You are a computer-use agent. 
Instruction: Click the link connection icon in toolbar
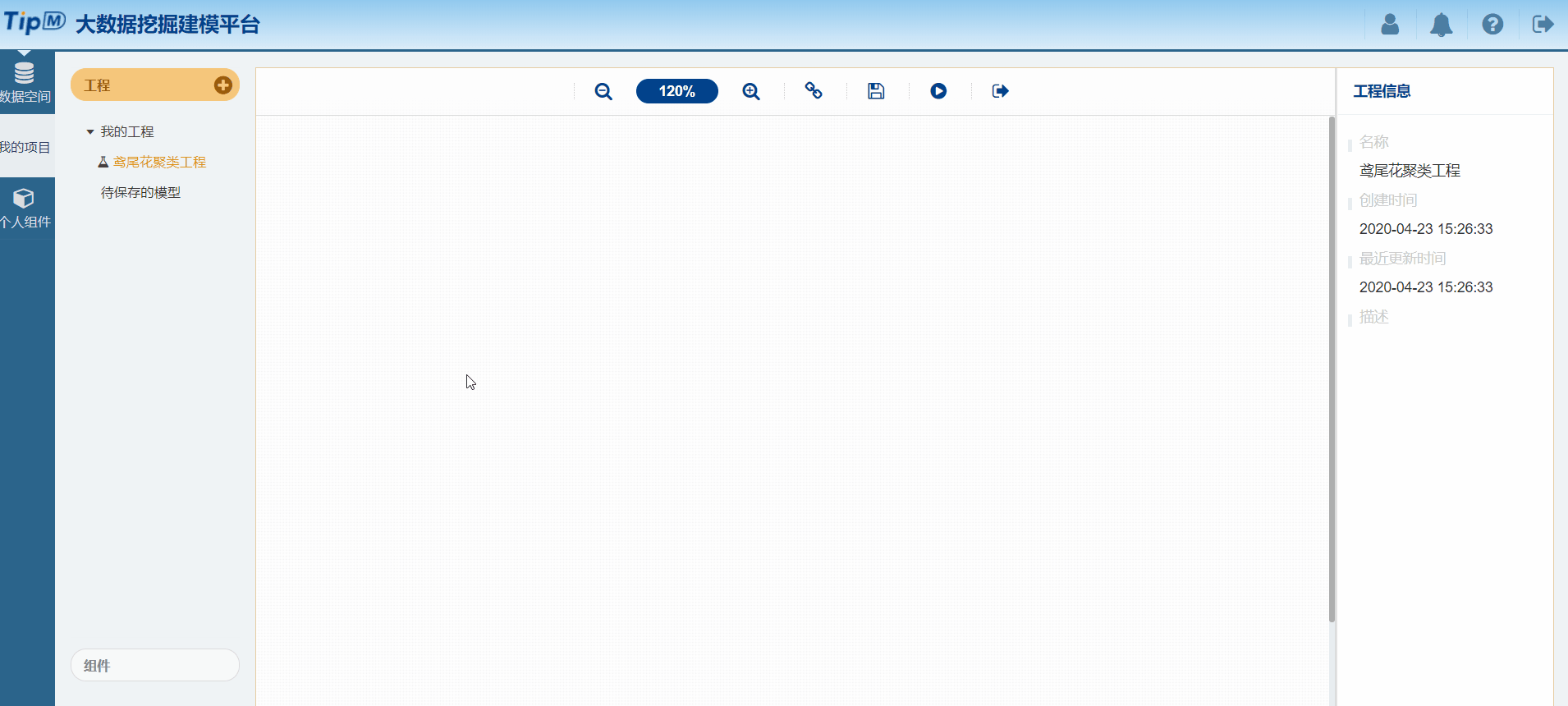point(814,91)
